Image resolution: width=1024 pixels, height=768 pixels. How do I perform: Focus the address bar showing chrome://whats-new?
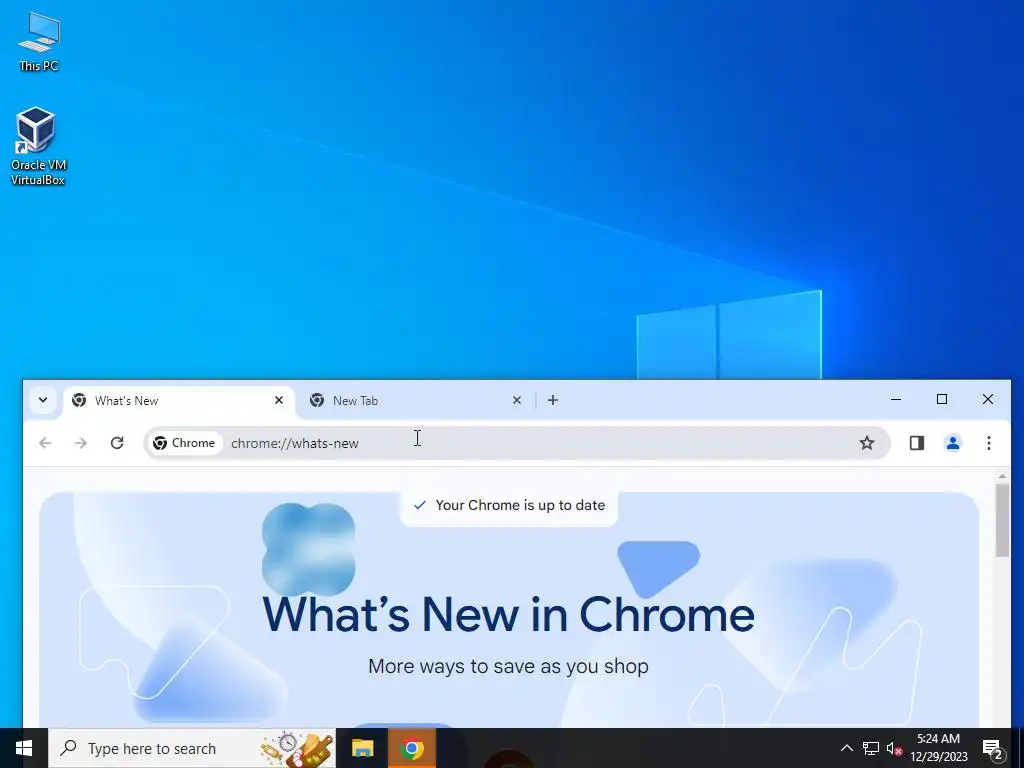click(517, 443)
